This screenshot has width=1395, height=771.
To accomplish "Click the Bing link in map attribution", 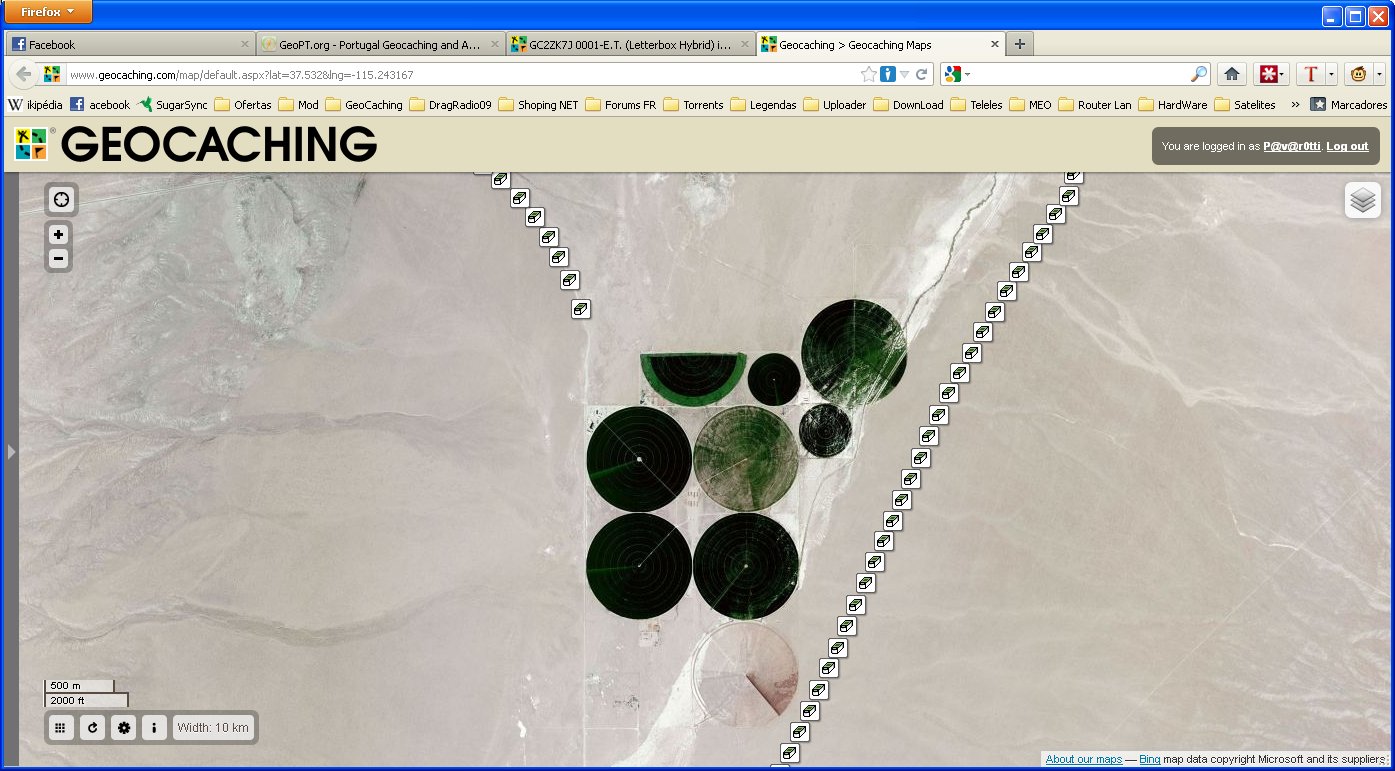I will (x=1150, y=759).
